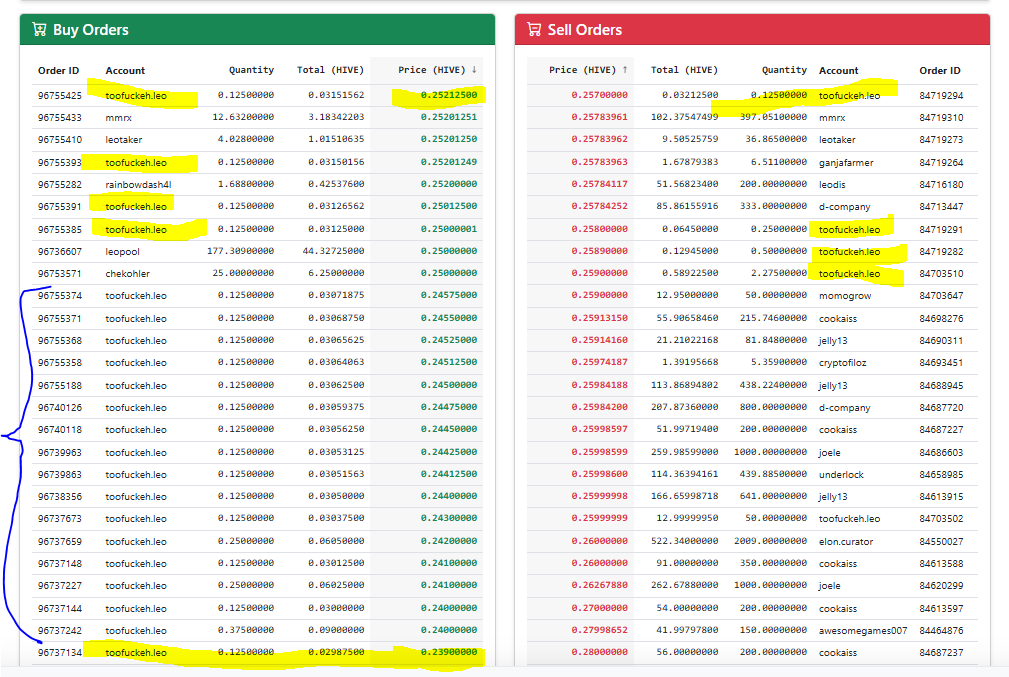Select momogrow sell order account

845,296
